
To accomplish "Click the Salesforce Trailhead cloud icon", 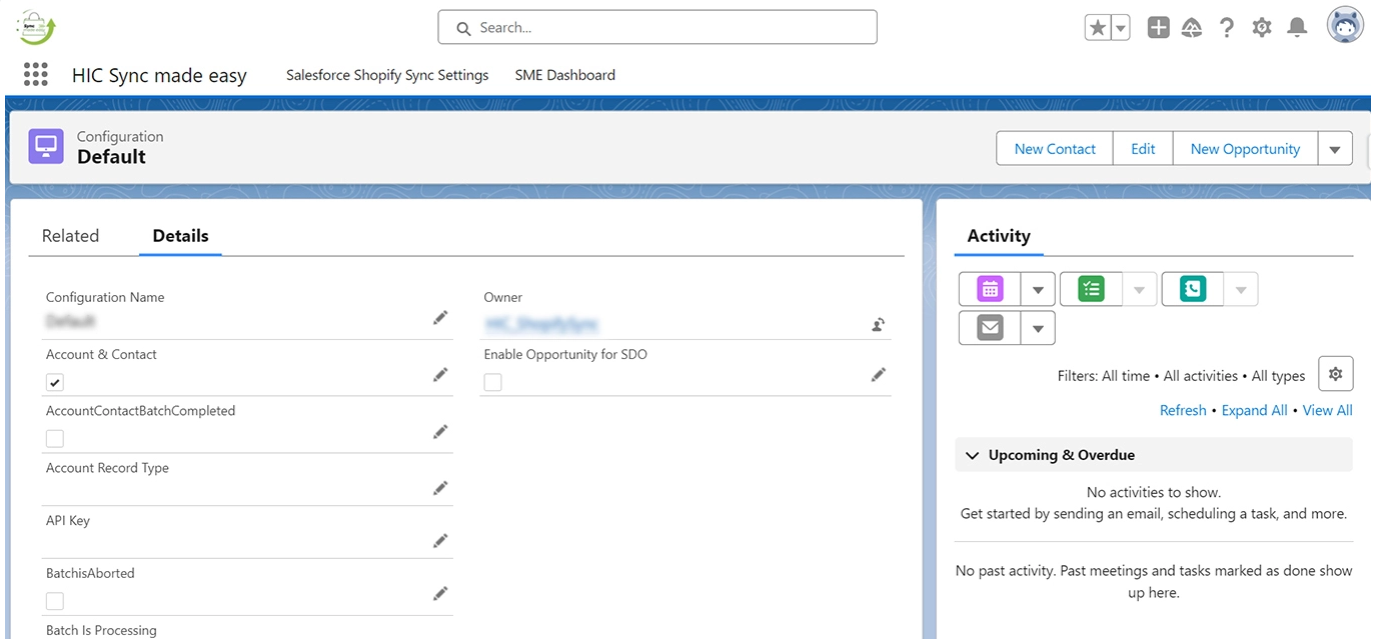I will [1192, 28].
